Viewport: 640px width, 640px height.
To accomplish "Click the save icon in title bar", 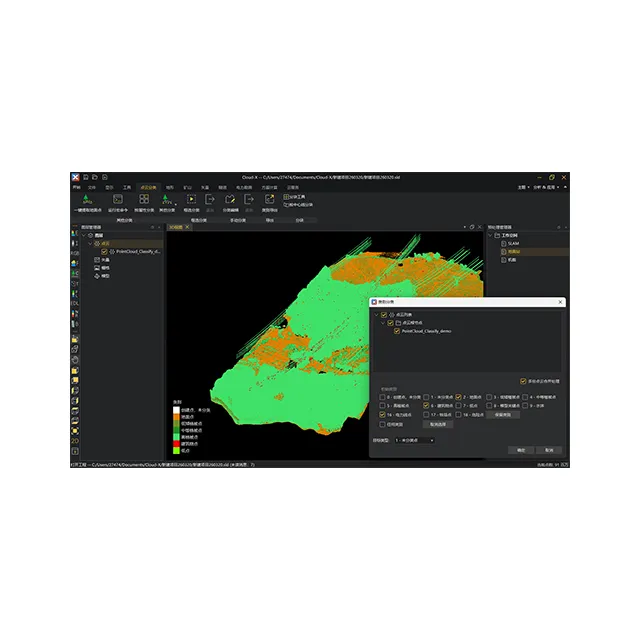I will 86,177.
